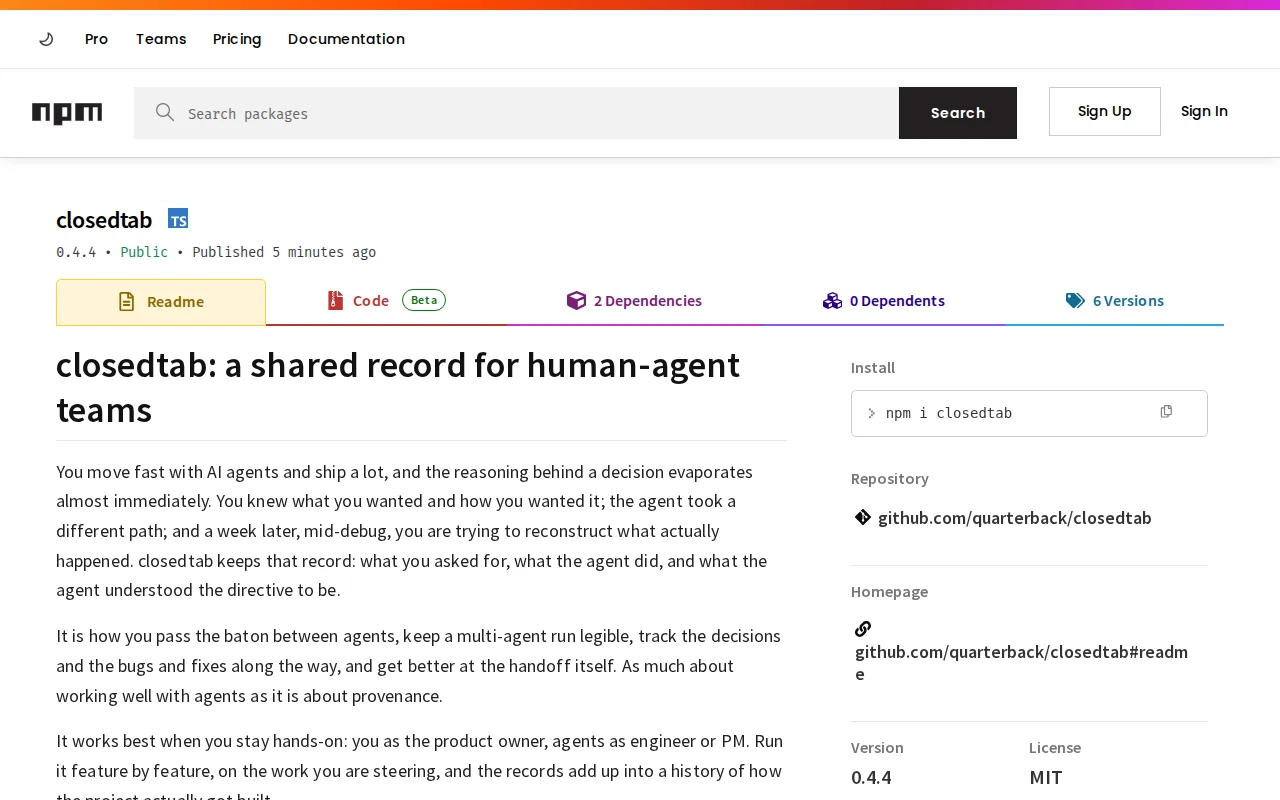Focus the Search packages field
Screen dimensions: 1280x800
click(x=516, y=113)
